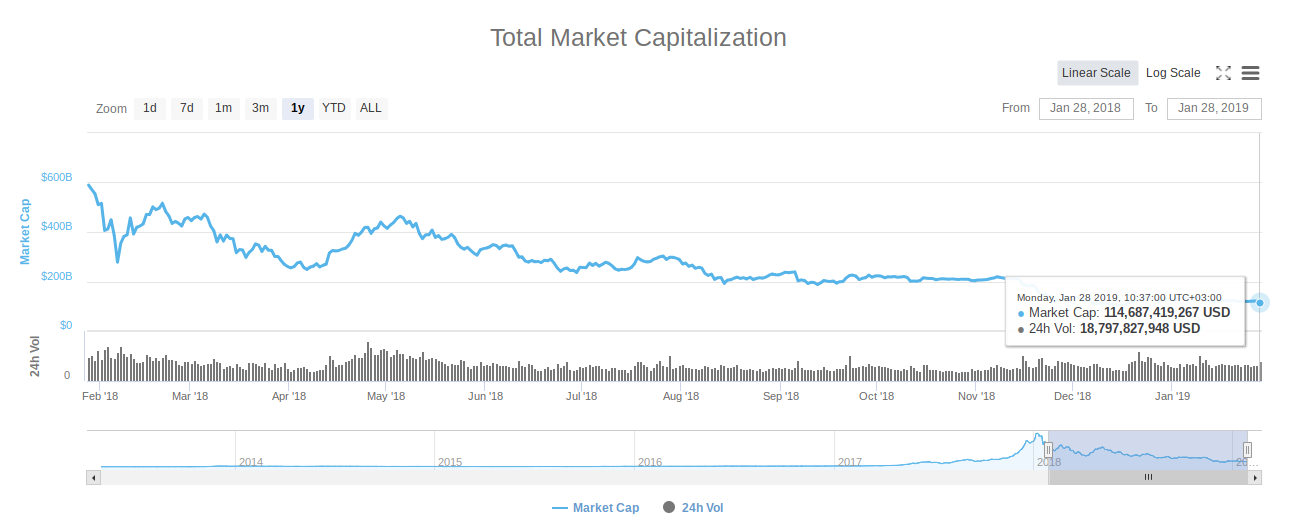This screenshot has height=518, width=1300.
Task: Set zoom to 7d
Action: tap(187, 108)
